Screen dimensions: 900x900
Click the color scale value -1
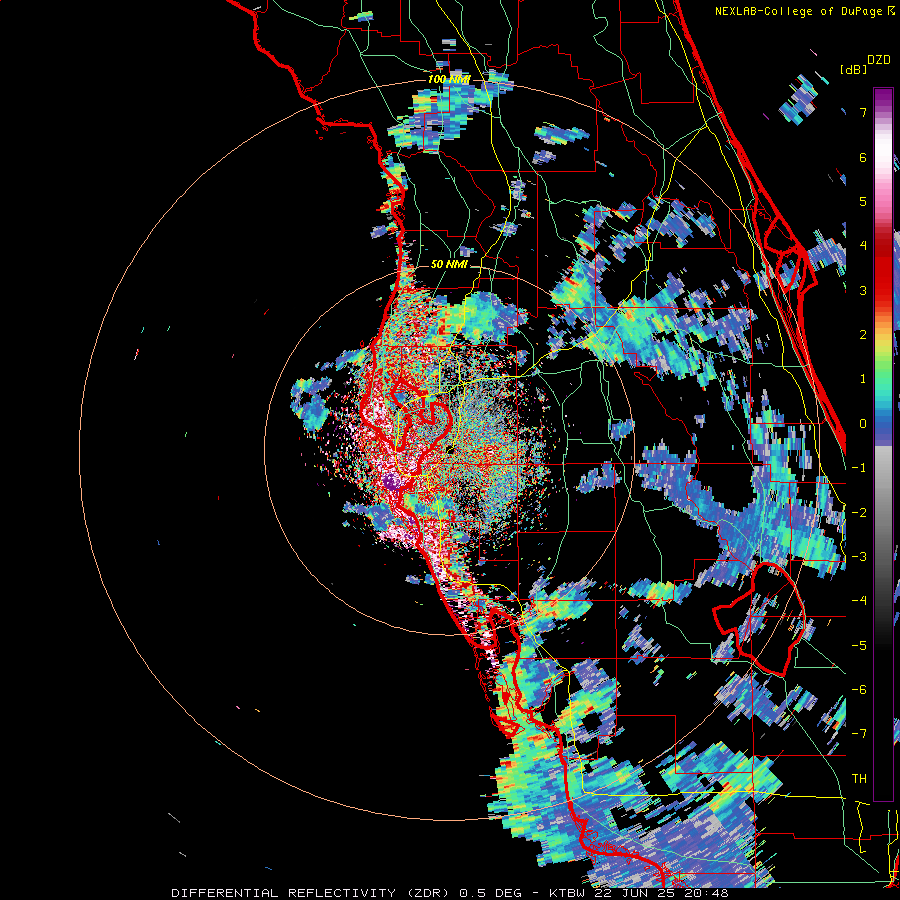click(x=859, y=468)
